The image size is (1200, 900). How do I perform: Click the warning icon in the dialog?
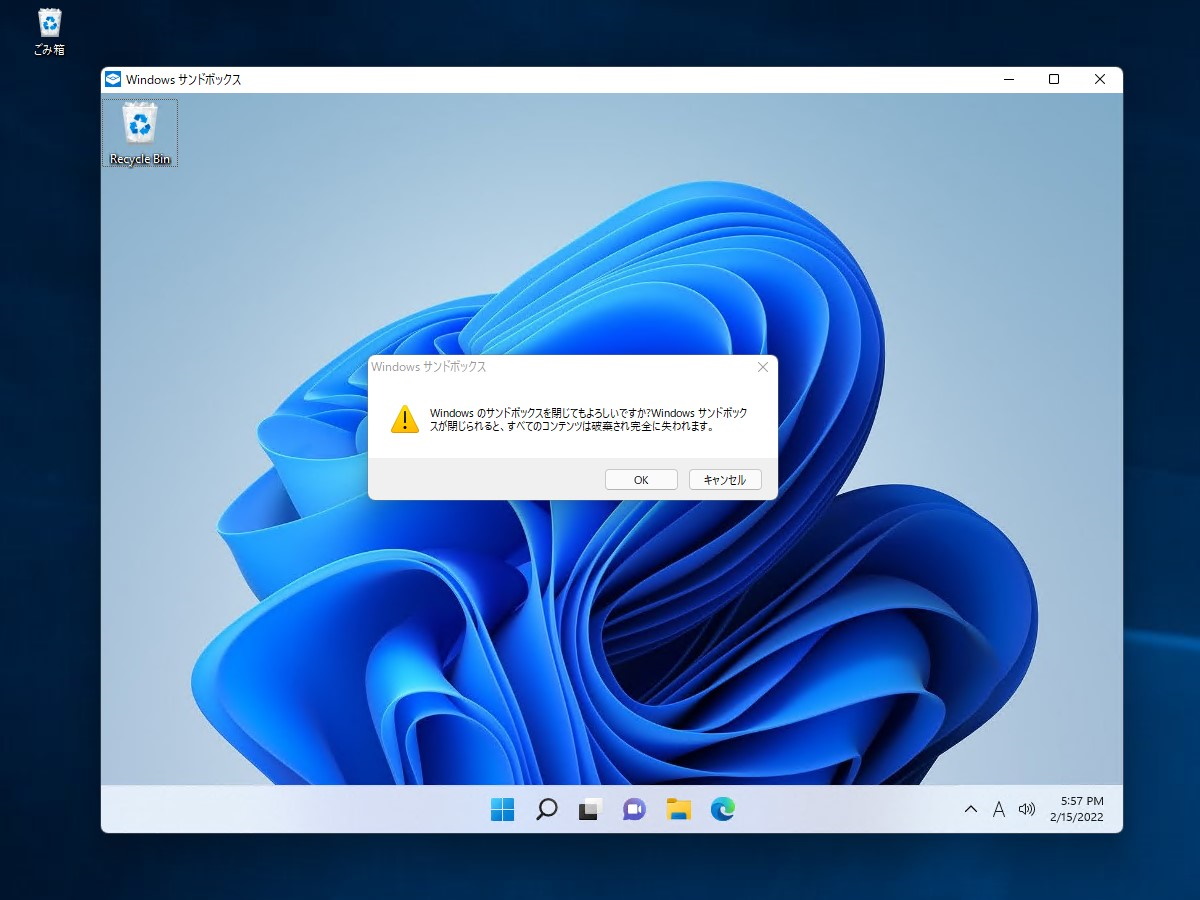404,420
